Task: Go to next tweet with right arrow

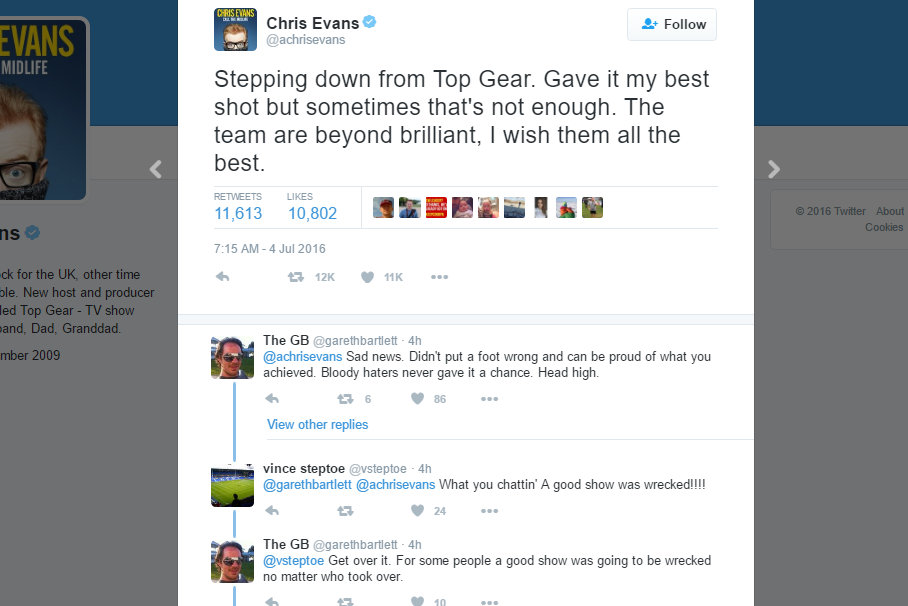Action: (773, 170)
